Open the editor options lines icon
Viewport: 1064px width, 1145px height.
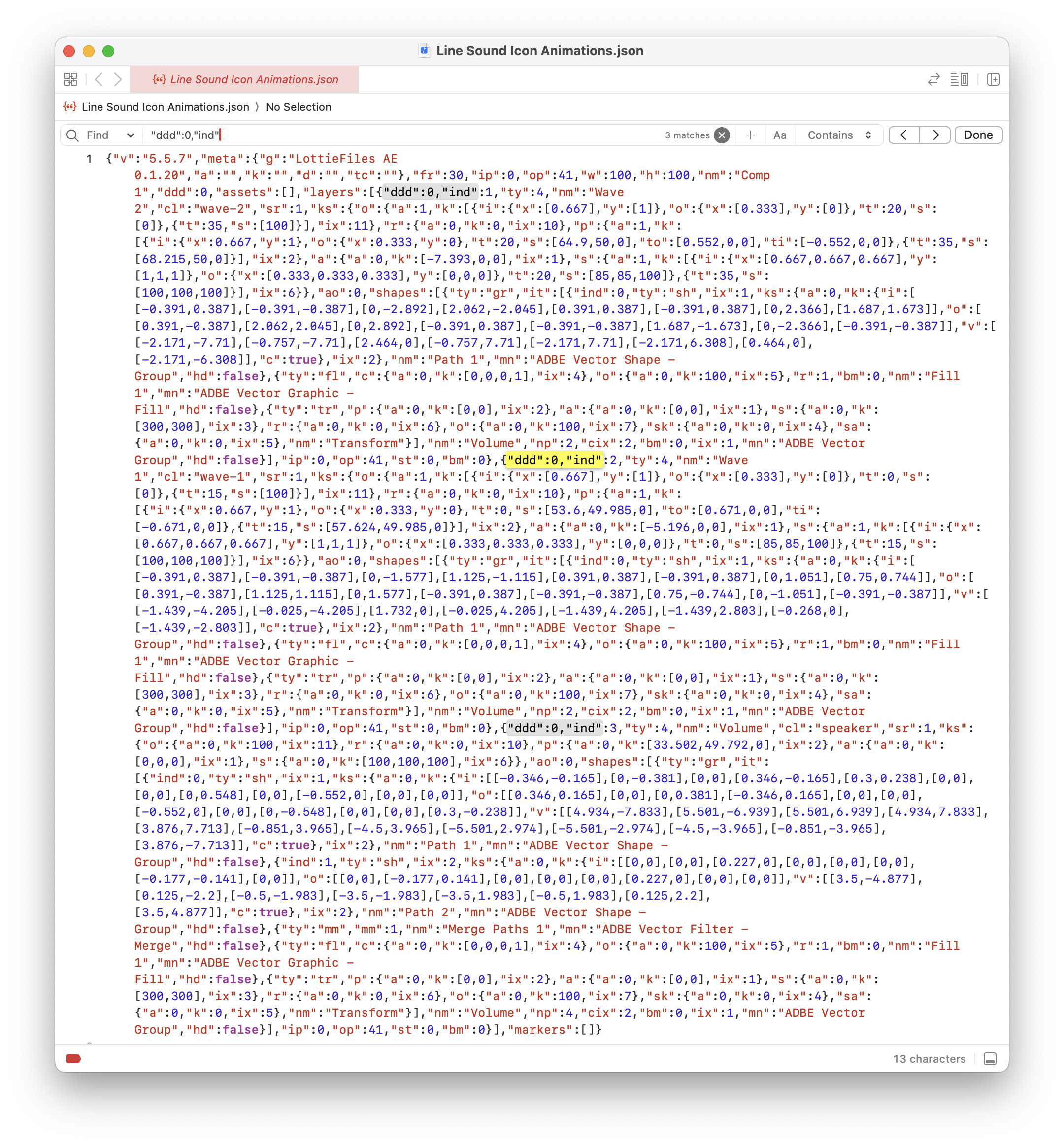pos(959,79)
